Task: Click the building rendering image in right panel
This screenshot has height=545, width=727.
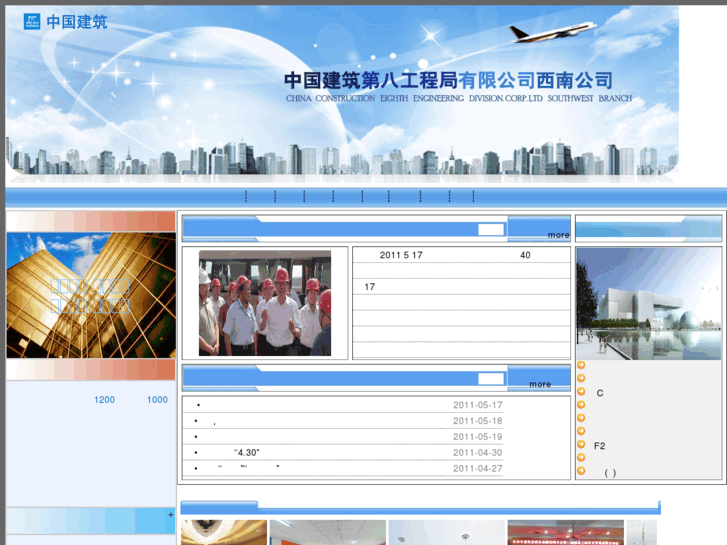Action: [649, 303]
